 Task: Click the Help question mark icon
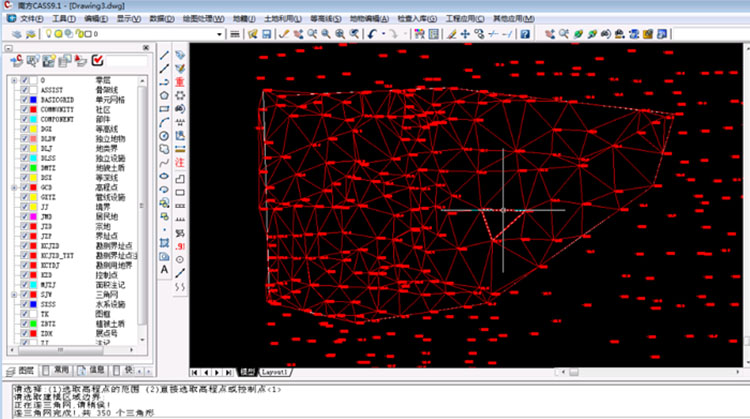click(525, 34)
